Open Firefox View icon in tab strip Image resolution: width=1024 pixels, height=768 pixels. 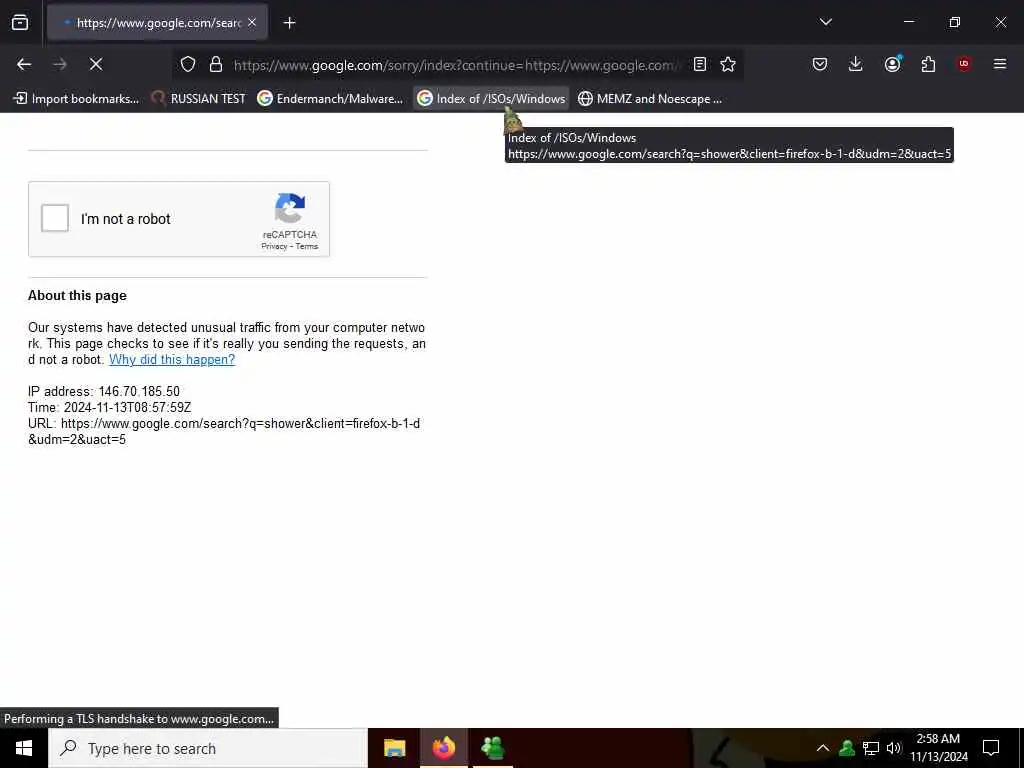[x=20, y=23]
